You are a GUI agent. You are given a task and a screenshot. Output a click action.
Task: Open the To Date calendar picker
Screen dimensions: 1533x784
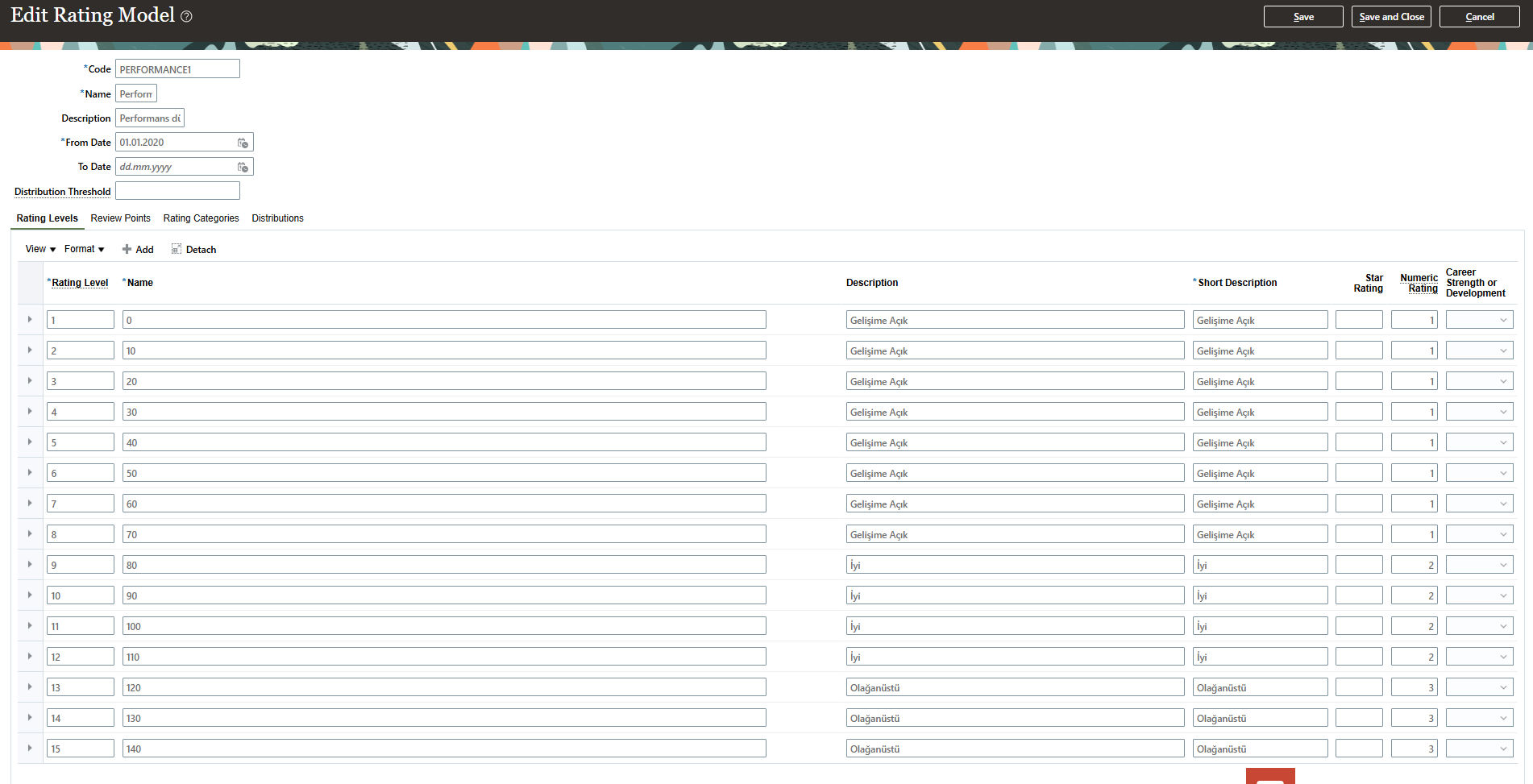click(x=243, y=167)
